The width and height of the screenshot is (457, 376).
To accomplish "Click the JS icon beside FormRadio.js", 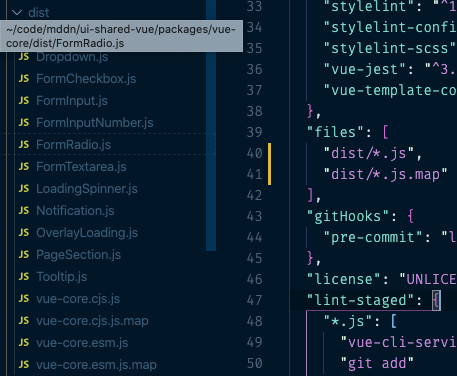I will coord(24,145).
